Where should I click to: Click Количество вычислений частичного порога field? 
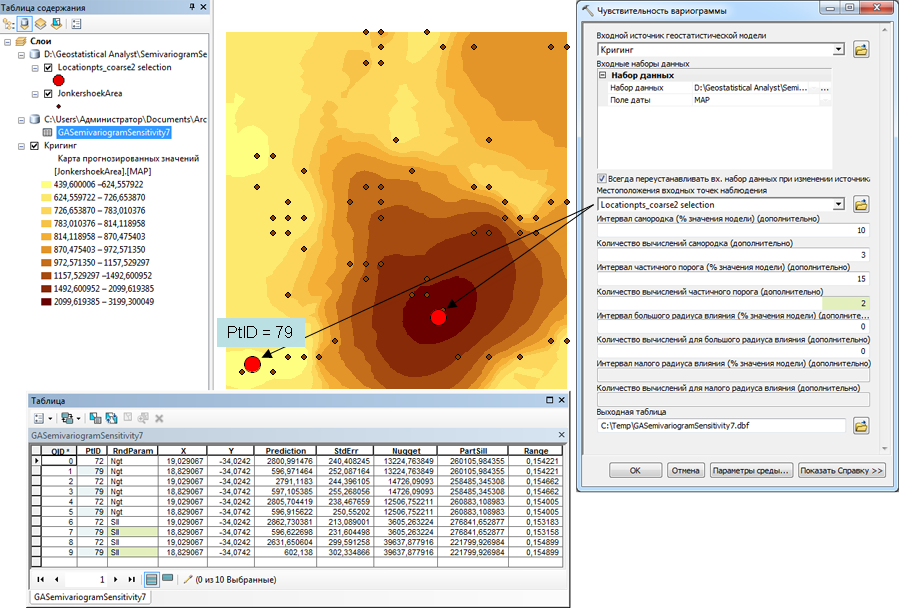733,303
